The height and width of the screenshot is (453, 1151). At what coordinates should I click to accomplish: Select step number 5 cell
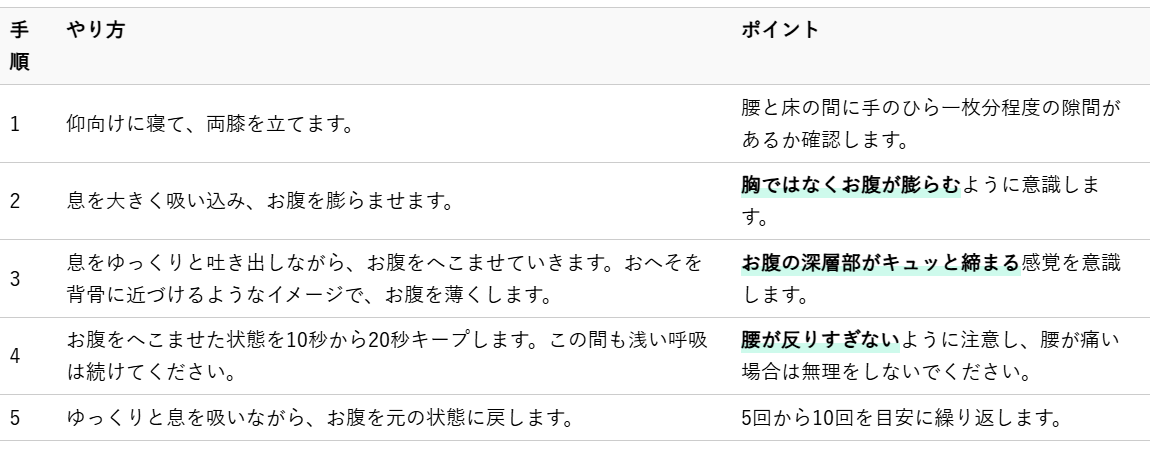point(15,418)
